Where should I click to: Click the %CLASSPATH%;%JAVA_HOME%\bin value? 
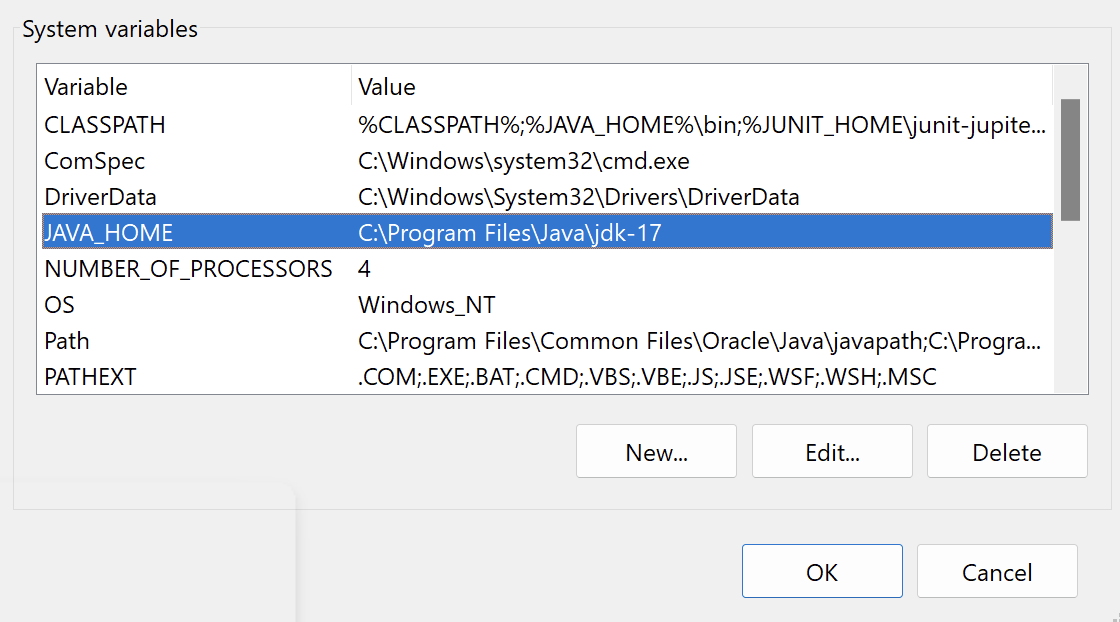(701, 125)
